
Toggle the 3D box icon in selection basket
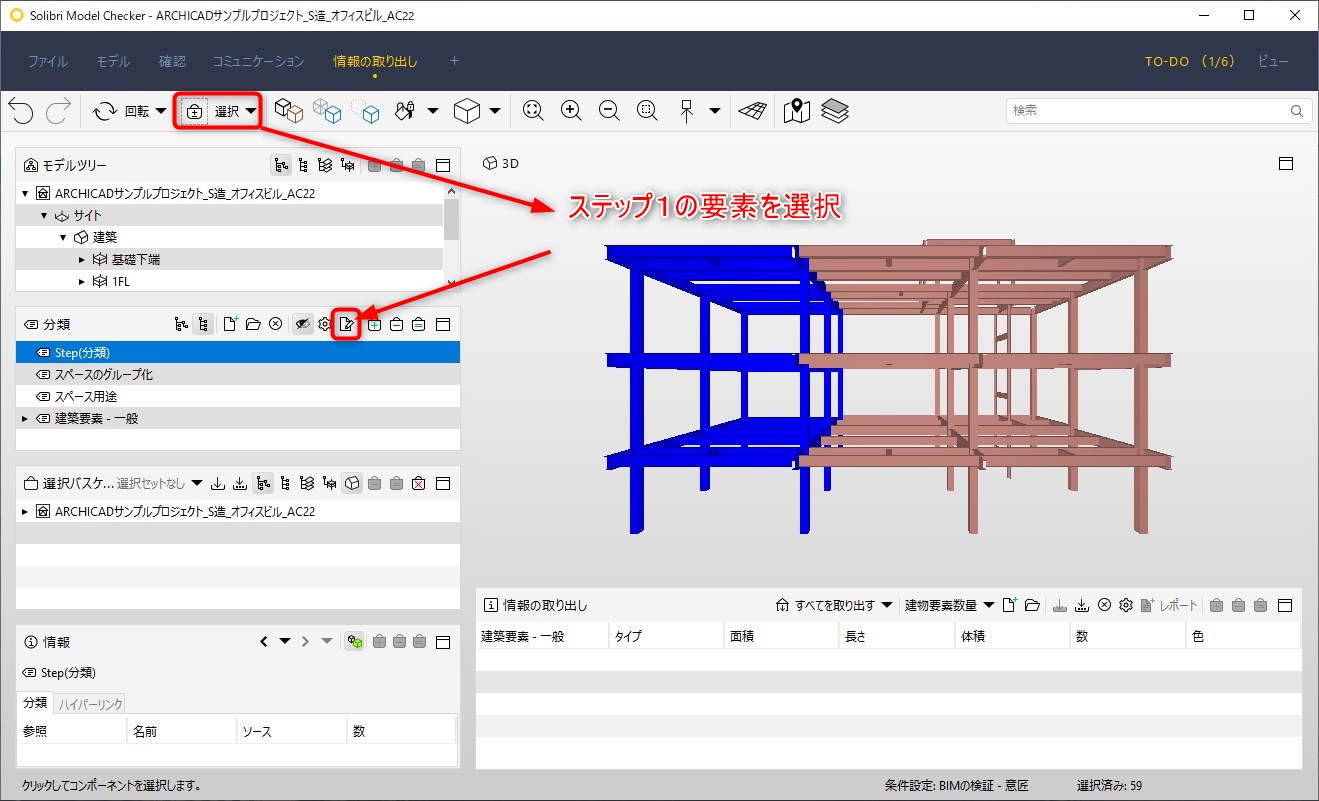[352, 483]
